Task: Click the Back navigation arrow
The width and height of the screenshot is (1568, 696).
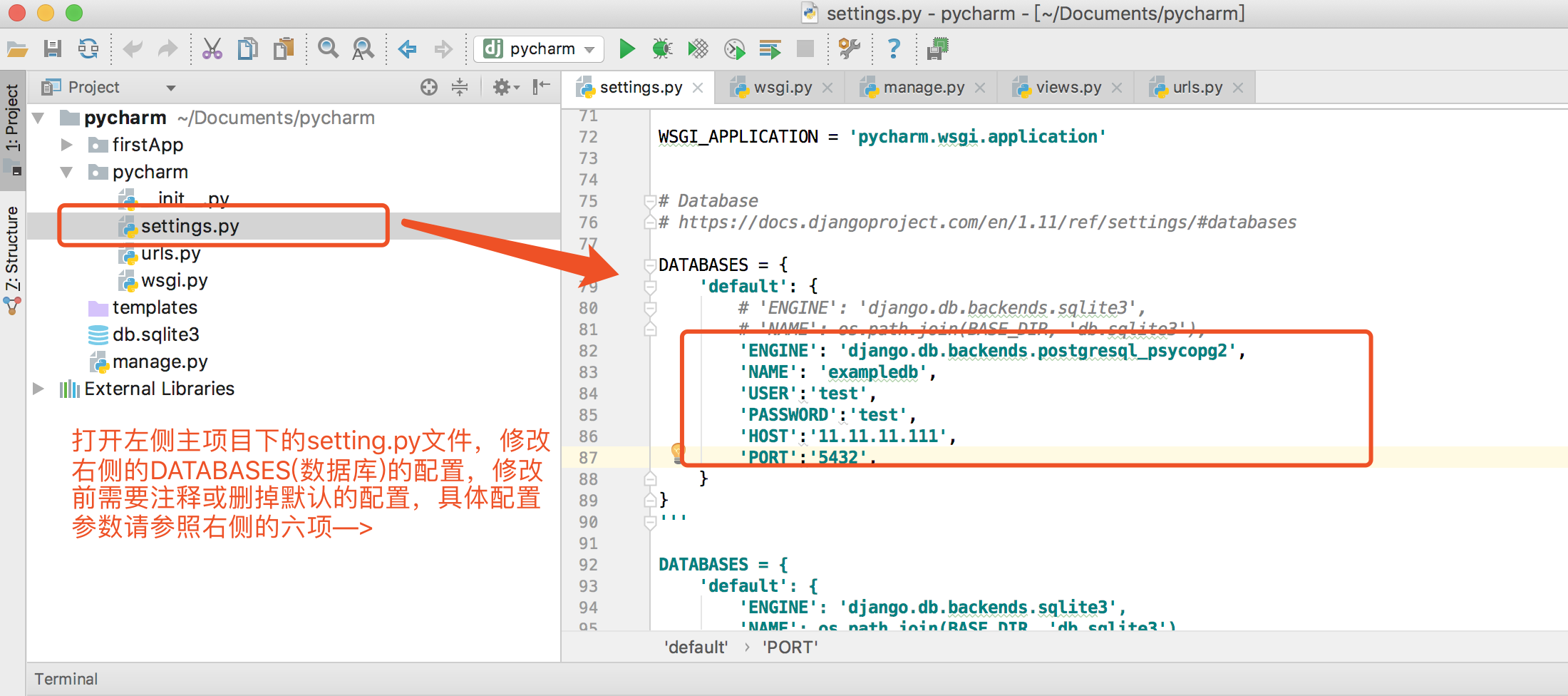Action: click(x=408, y=49)
